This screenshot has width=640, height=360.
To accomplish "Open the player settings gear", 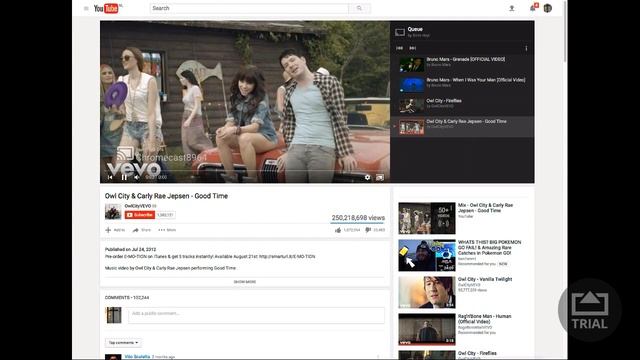I will click(367, 177).
